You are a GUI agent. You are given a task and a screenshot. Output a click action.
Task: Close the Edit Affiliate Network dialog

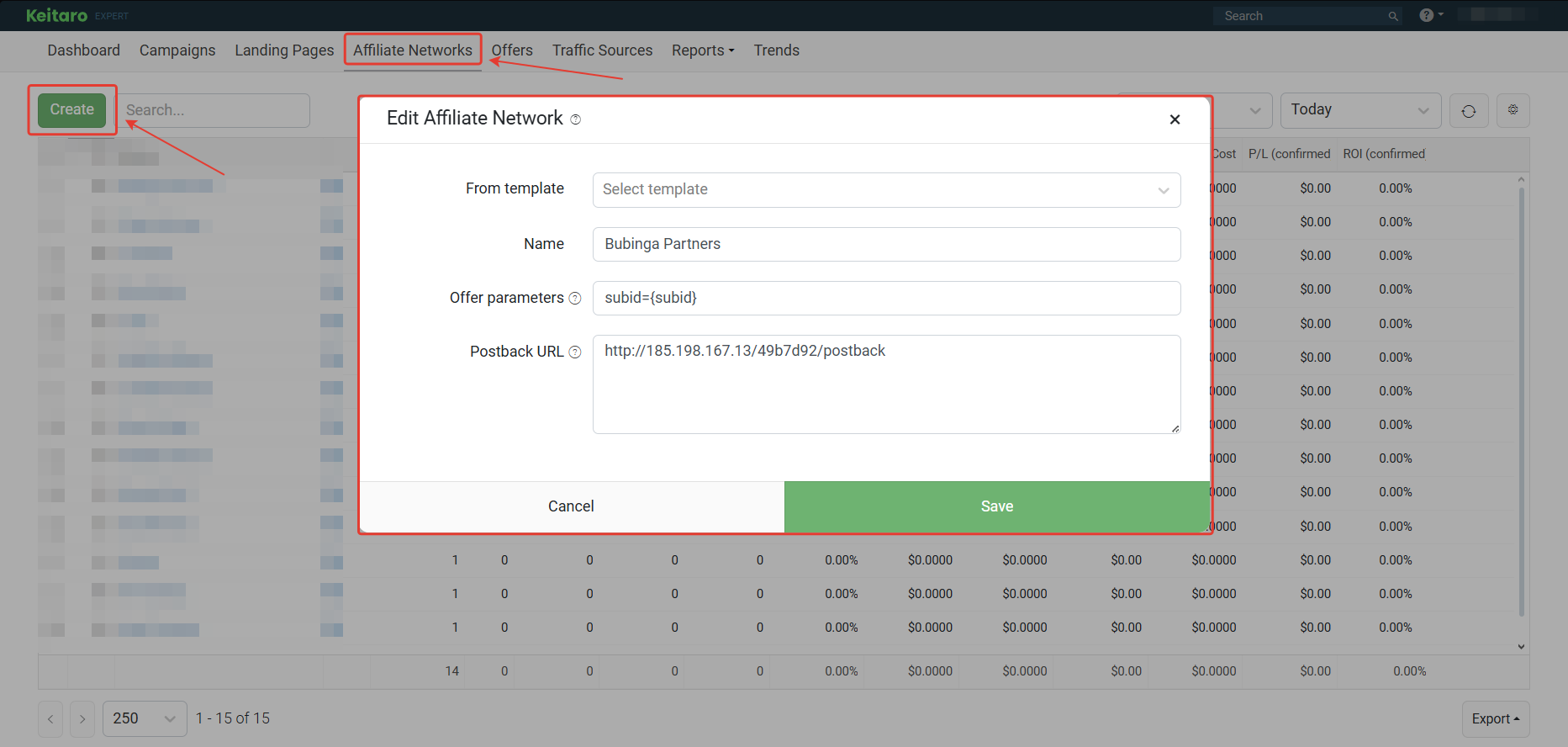click(x=1175, y=119)
